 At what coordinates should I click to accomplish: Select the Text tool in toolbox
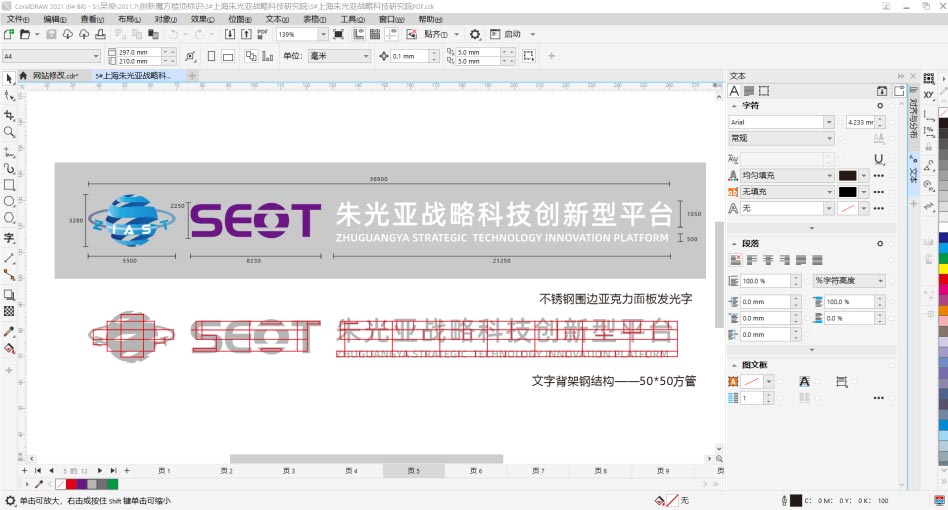(x=9, y=238)
